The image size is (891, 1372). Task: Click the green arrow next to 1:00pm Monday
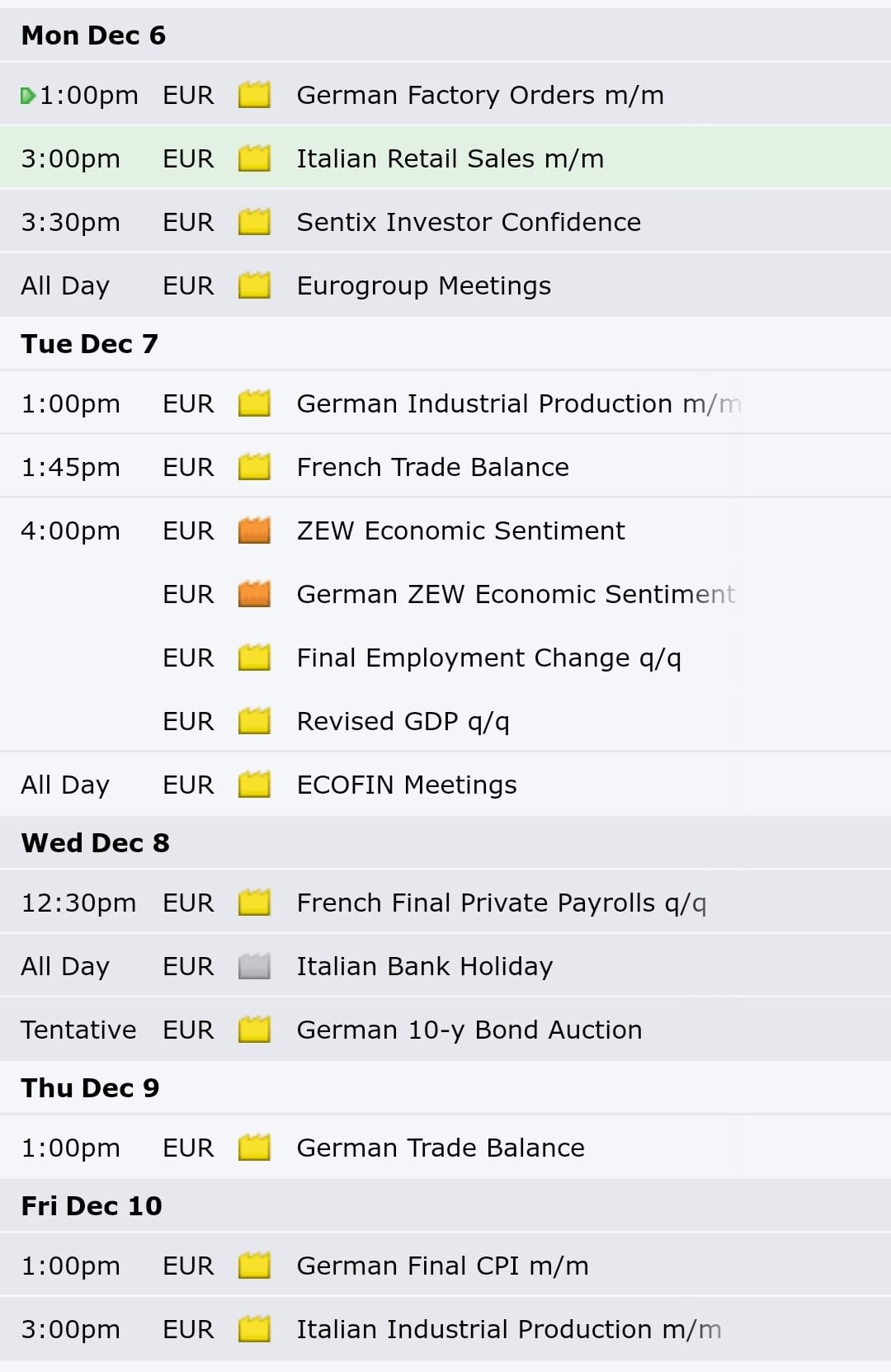[x=28, y=96]
